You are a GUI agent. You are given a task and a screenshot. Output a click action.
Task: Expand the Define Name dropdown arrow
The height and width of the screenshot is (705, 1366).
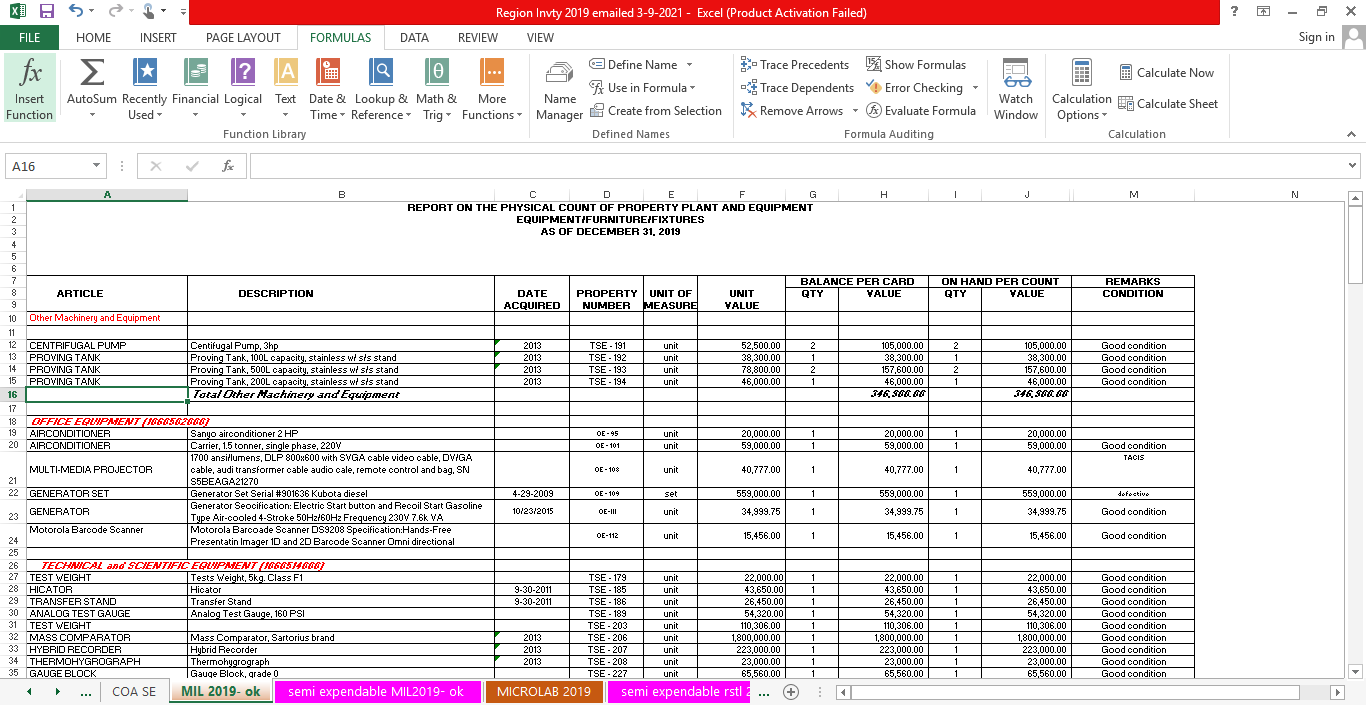tap(689, 64)
